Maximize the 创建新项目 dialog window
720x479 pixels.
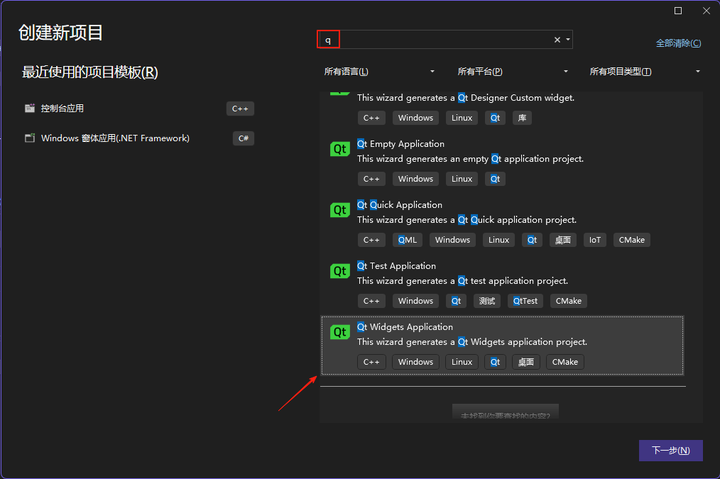click(678, 11)
